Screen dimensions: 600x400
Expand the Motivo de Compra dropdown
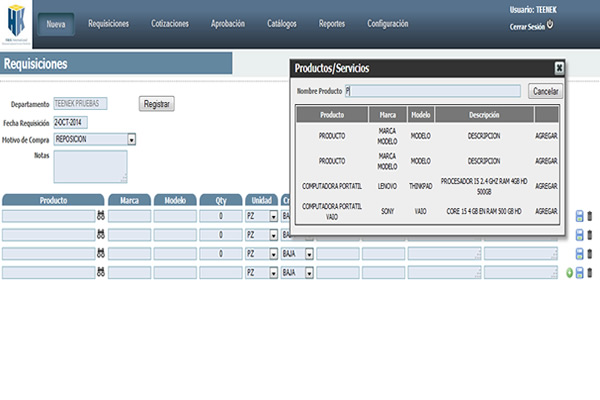click(x=131, y=139)
